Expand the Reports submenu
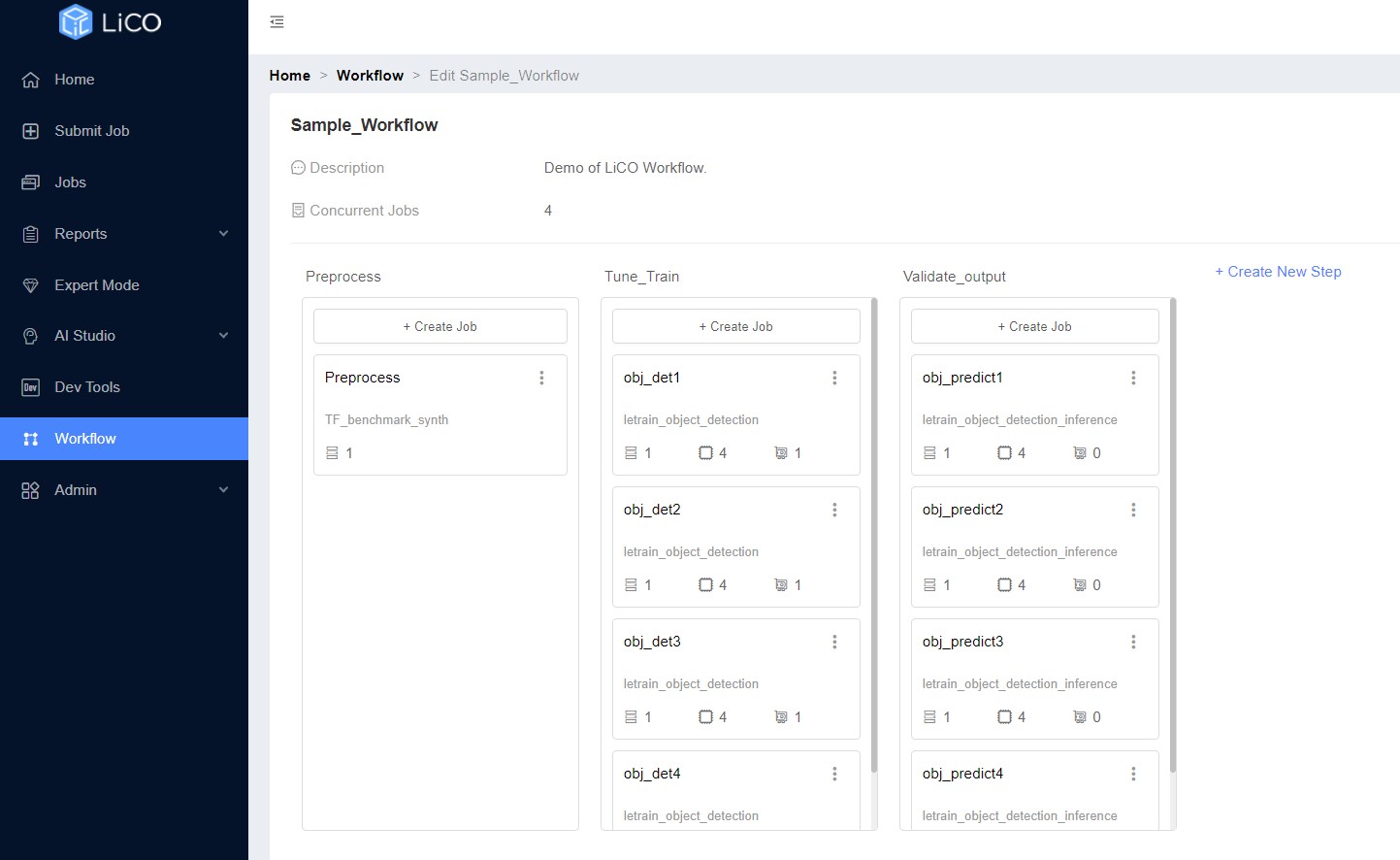 [223, 234]
